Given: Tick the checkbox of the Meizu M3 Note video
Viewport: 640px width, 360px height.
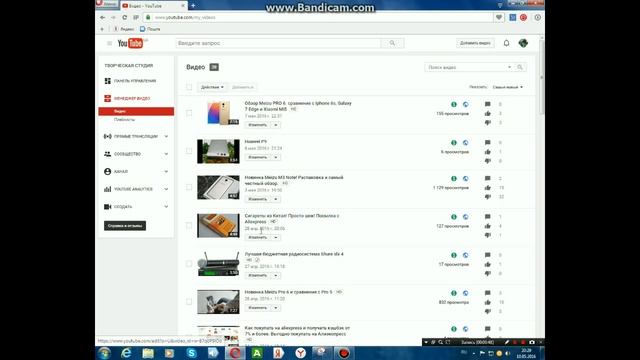Looking at the screenshot, I should click(189, 187).
